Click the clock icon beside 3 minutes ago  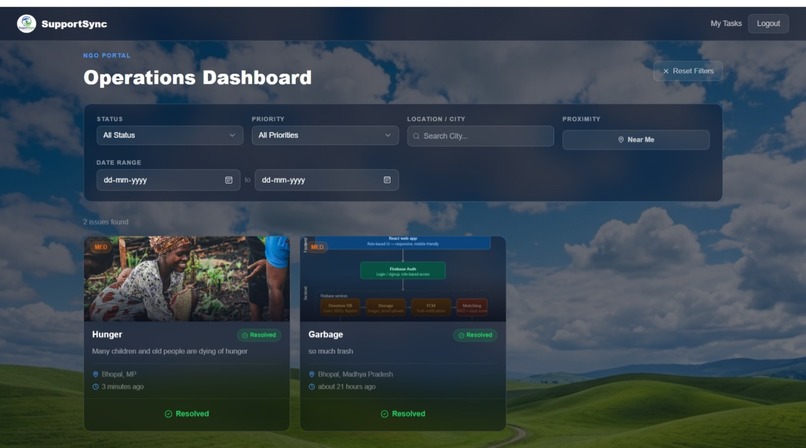[96, 386]
